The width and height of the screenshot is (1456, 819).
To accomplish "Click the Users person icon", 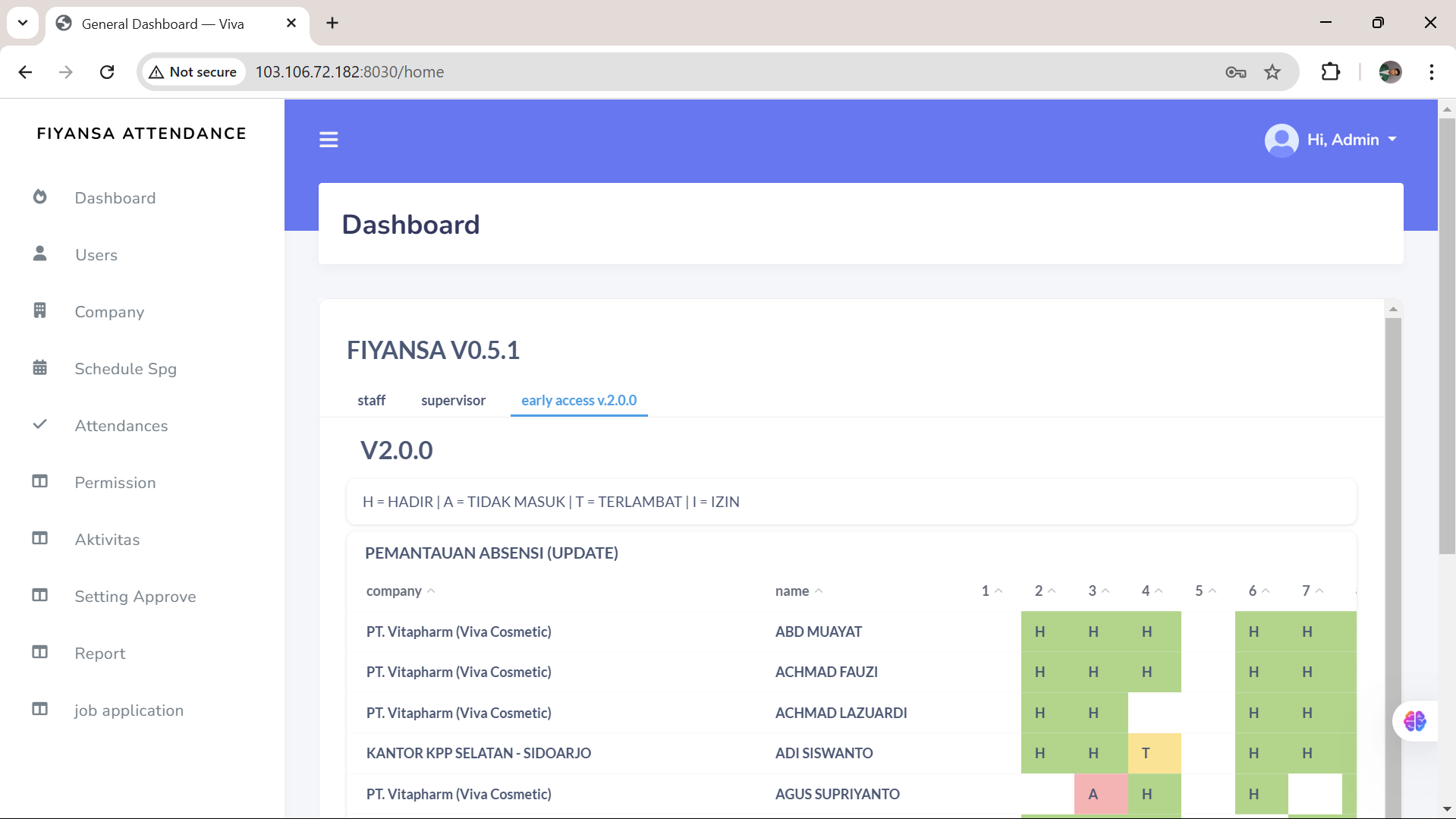I will [x=40, y=254].
